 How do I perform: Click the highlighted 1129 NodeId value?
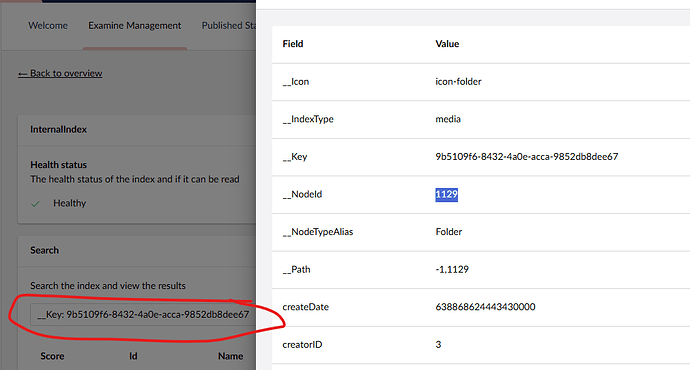[x=447, y=194]
